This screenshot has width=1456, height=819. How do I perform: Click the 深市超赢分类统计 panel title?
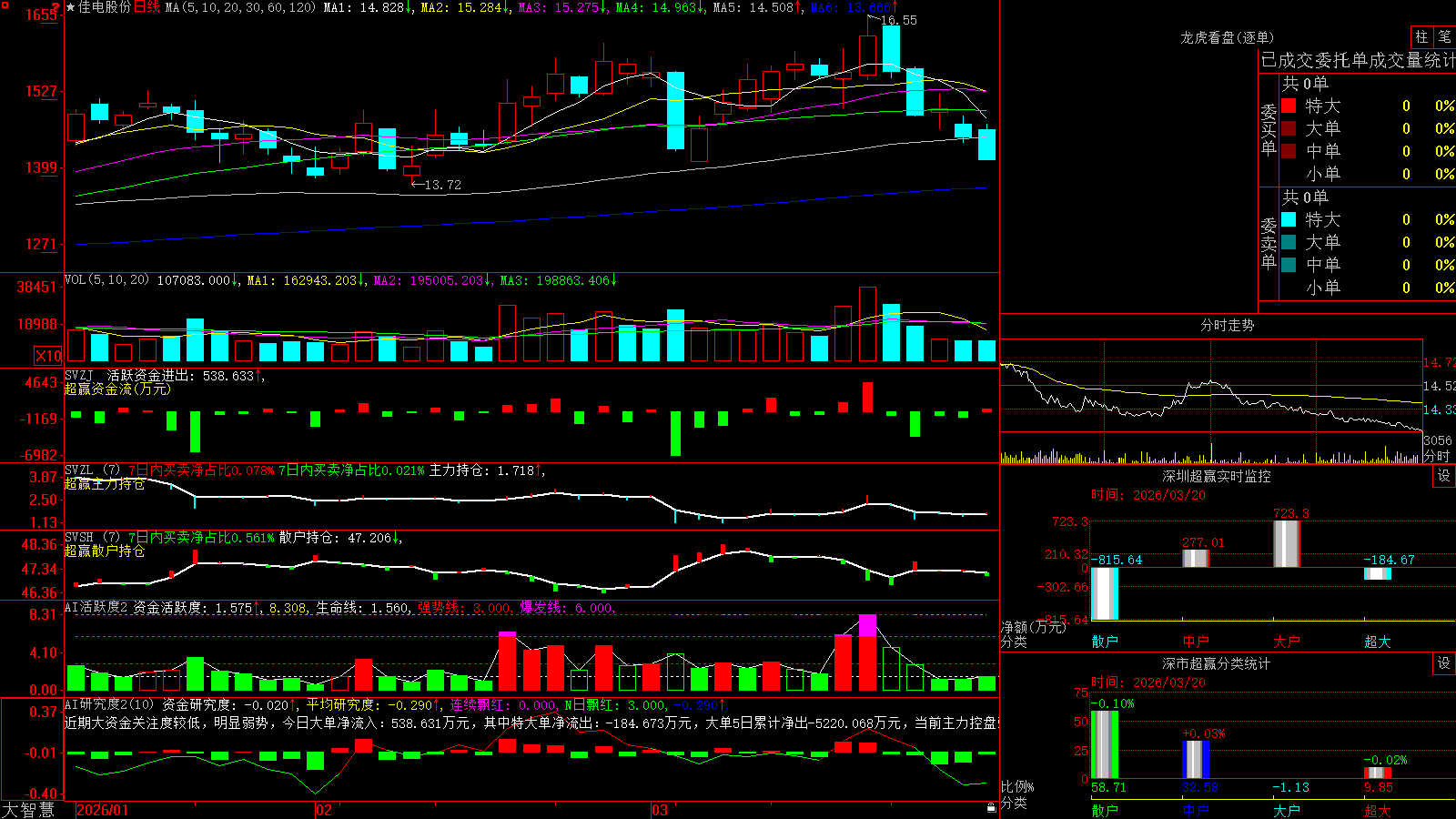1217,663
